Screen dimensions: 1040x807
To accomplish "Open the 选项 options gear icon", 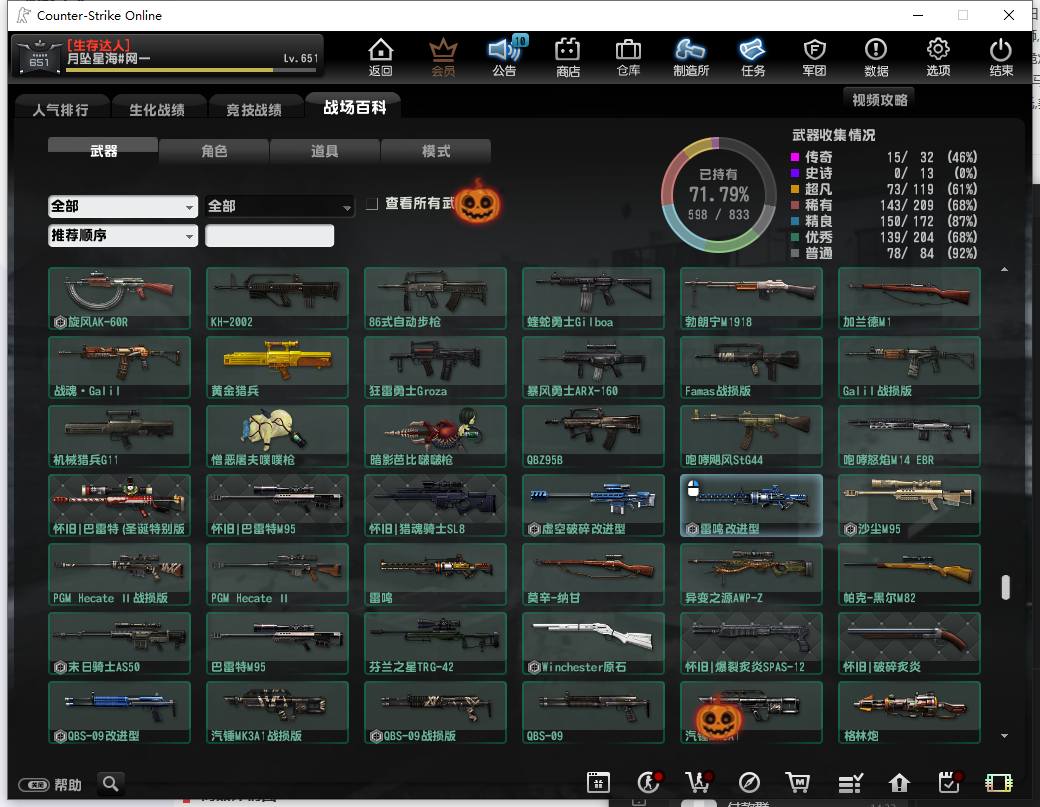I will (x=938, y=57).
